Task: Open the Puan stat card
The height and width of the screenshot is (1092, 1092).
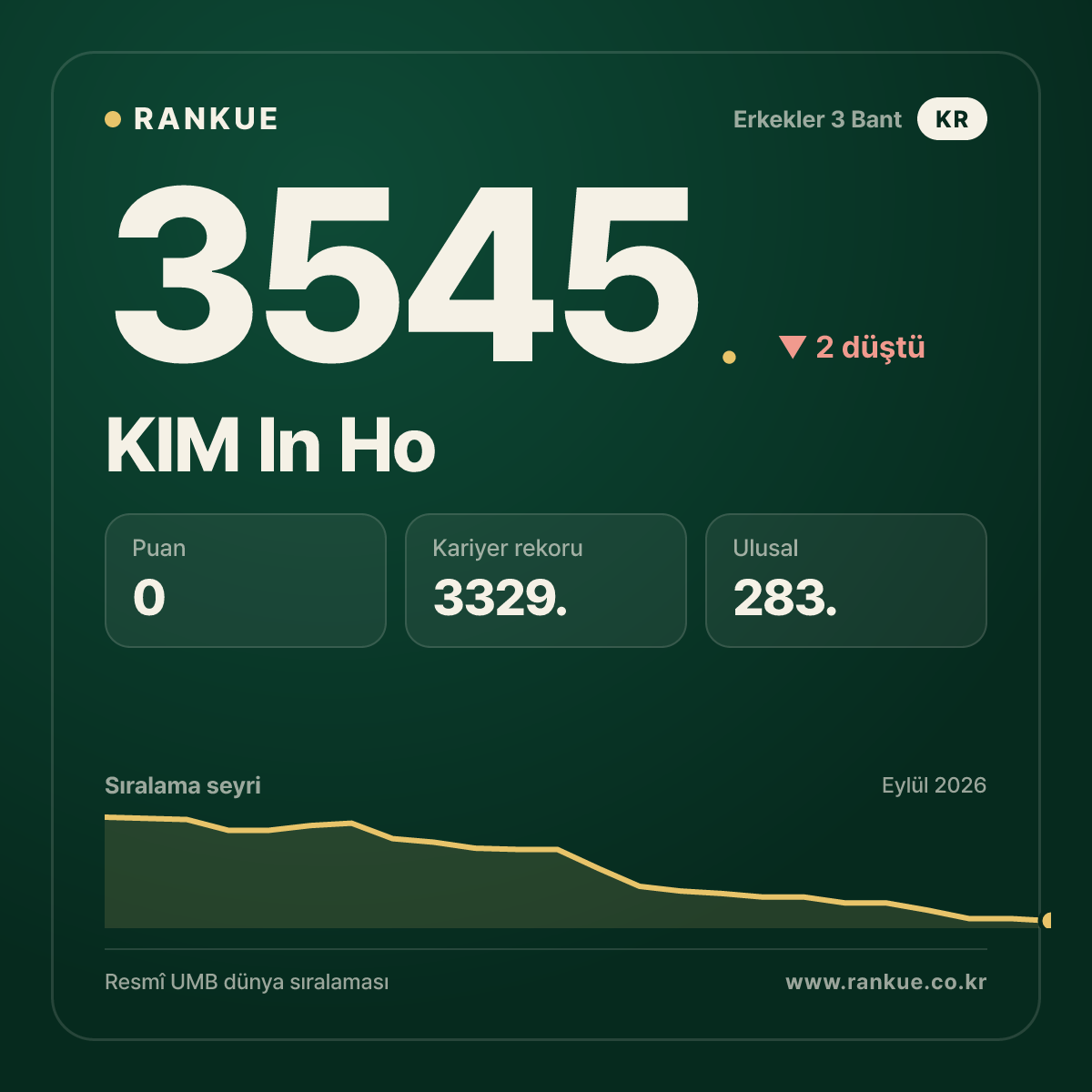Action: [x=246, y=581]
